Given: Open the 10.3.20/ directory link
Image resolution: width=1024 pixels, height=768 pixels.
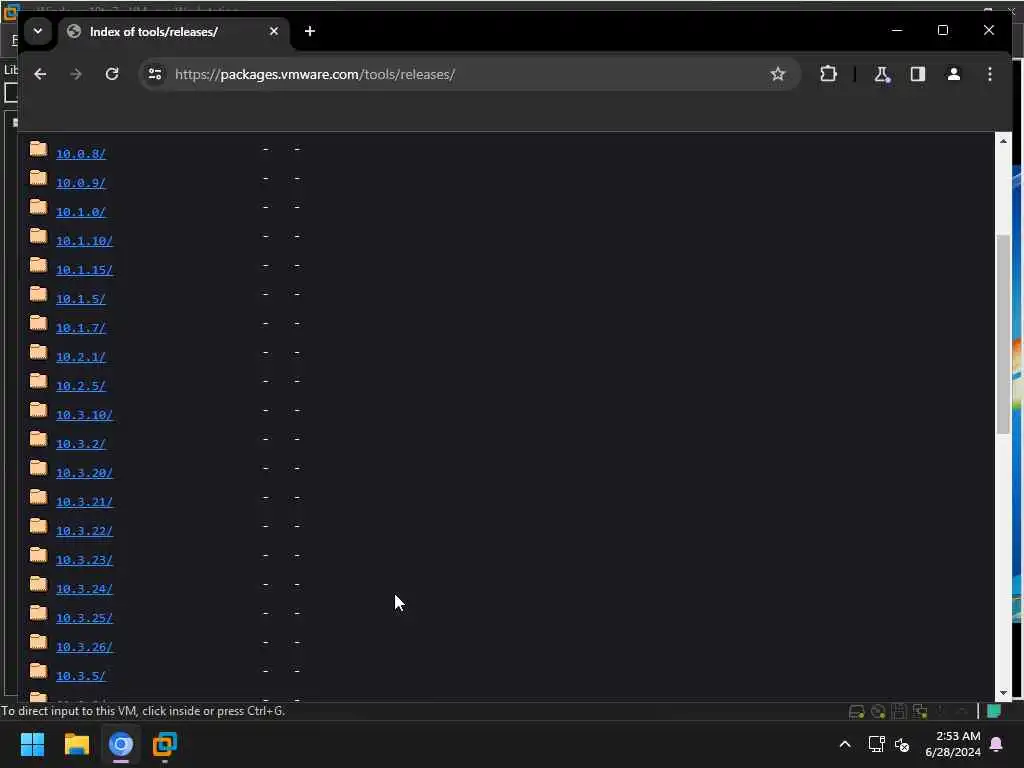Looking at the screenshot, I should pyautogui.click(x=84, y=473).
